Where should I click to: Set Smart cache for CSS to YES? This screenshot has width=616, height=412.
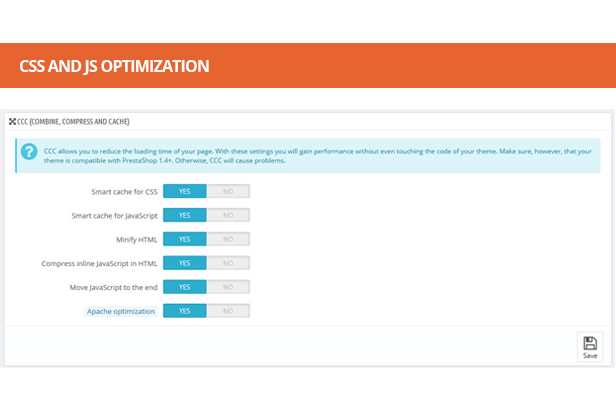click(184, 190)
